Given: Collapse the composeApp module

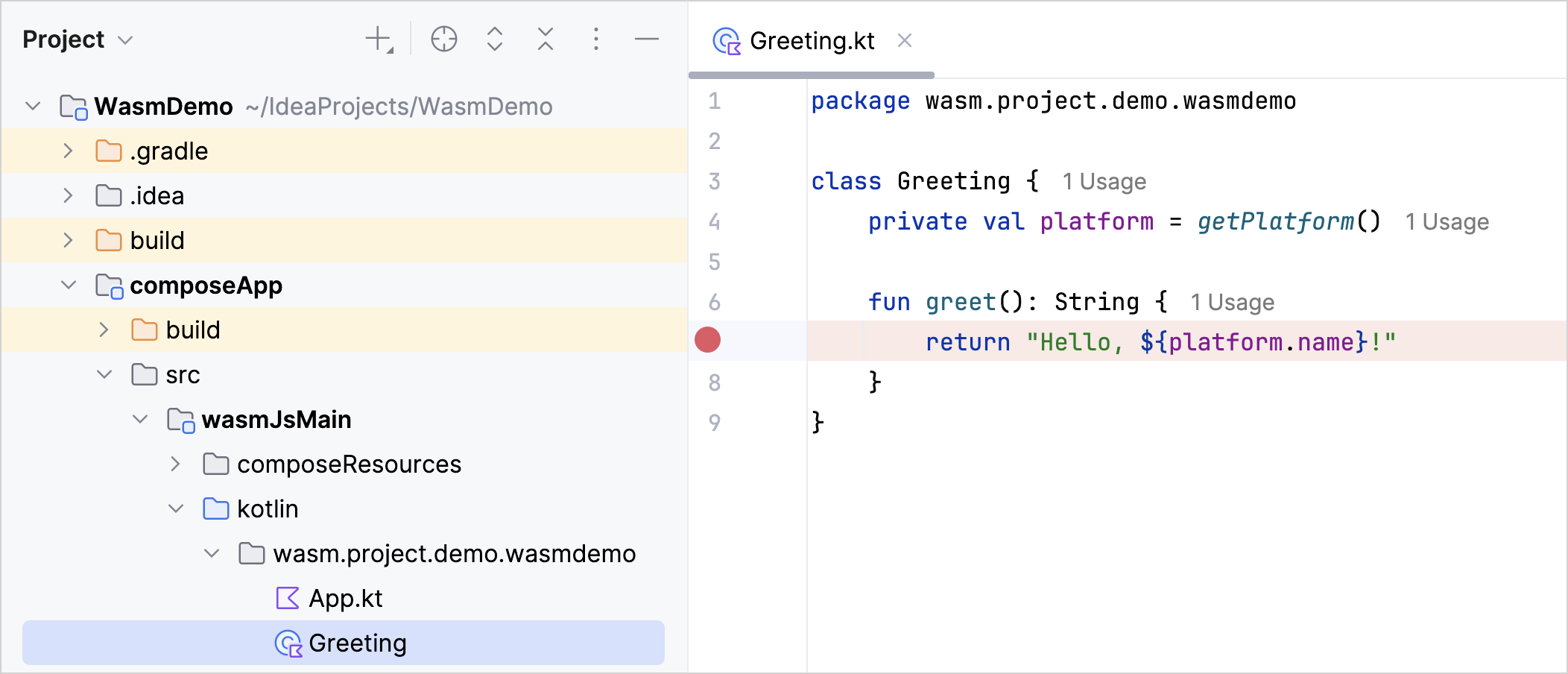Looking at the screenshot, I should pyautogui.click(x=68, y=286).
